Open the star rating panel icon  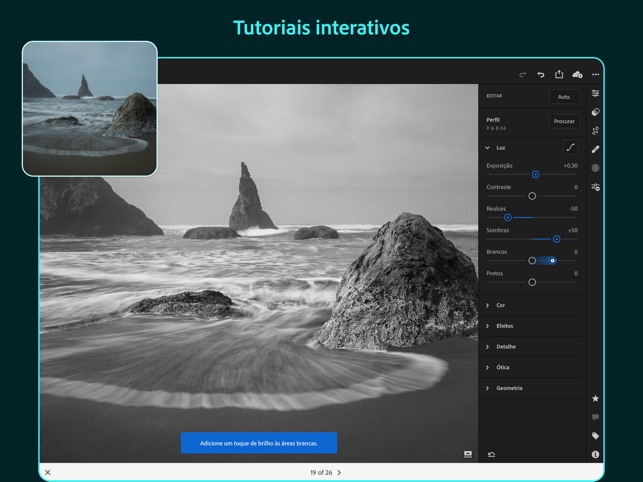596,398
